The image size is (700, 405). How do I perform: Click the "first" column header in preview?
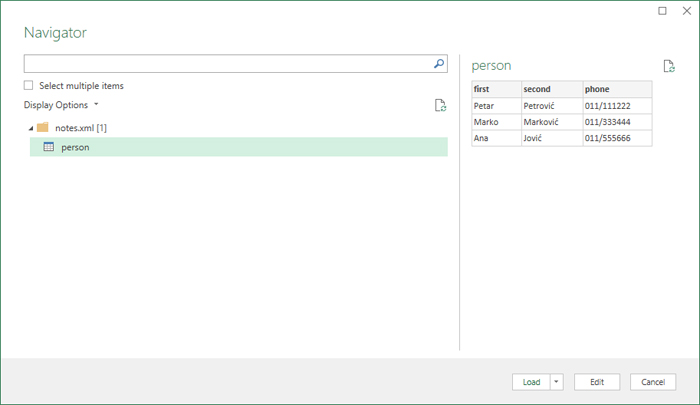tap(496, 89)
